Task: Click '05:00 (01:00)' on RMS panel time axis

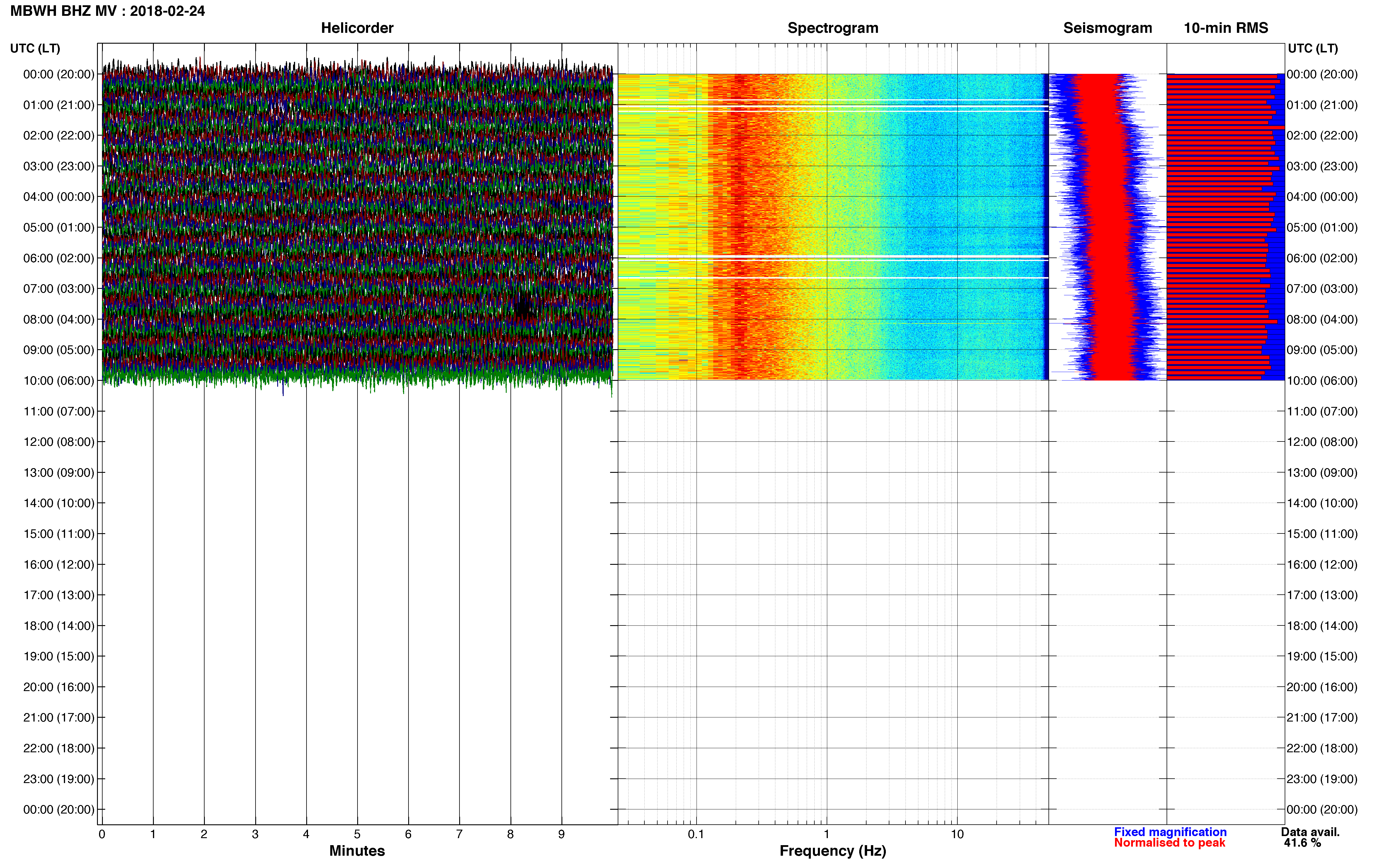Action: click(x=1322, y=227)
